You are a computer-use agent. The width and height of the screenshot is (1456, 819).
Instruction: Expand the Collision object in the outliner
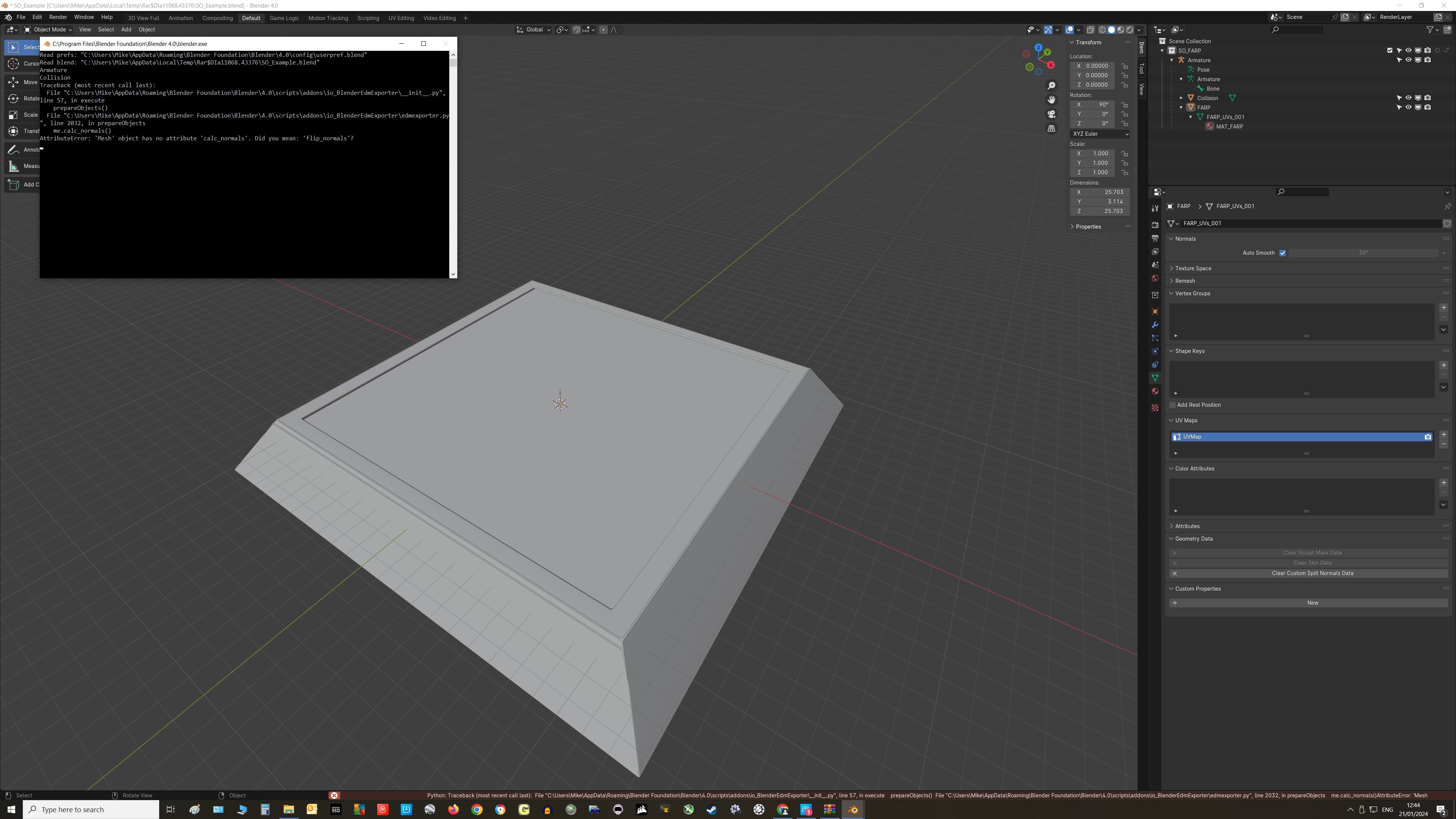click(x=1181, y=98)
